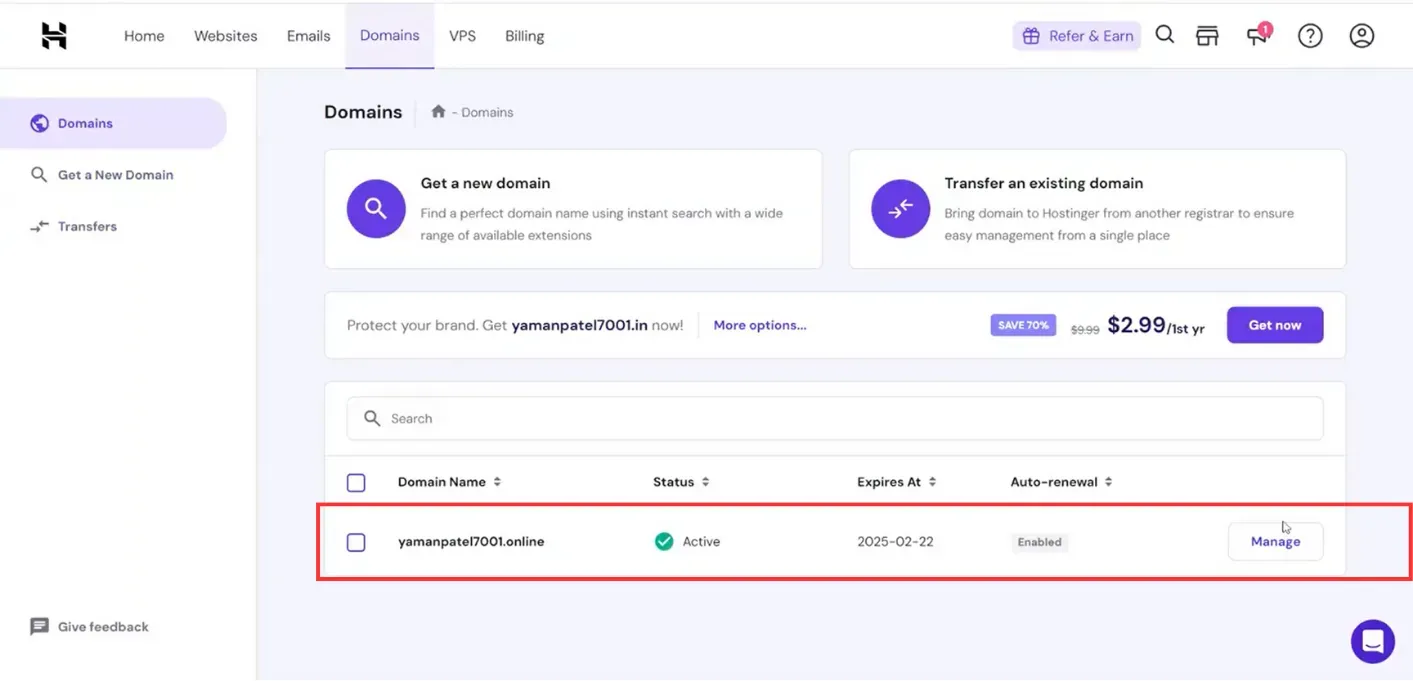
Task: Select Domains in the left sidebar
Action: point(113,123)
